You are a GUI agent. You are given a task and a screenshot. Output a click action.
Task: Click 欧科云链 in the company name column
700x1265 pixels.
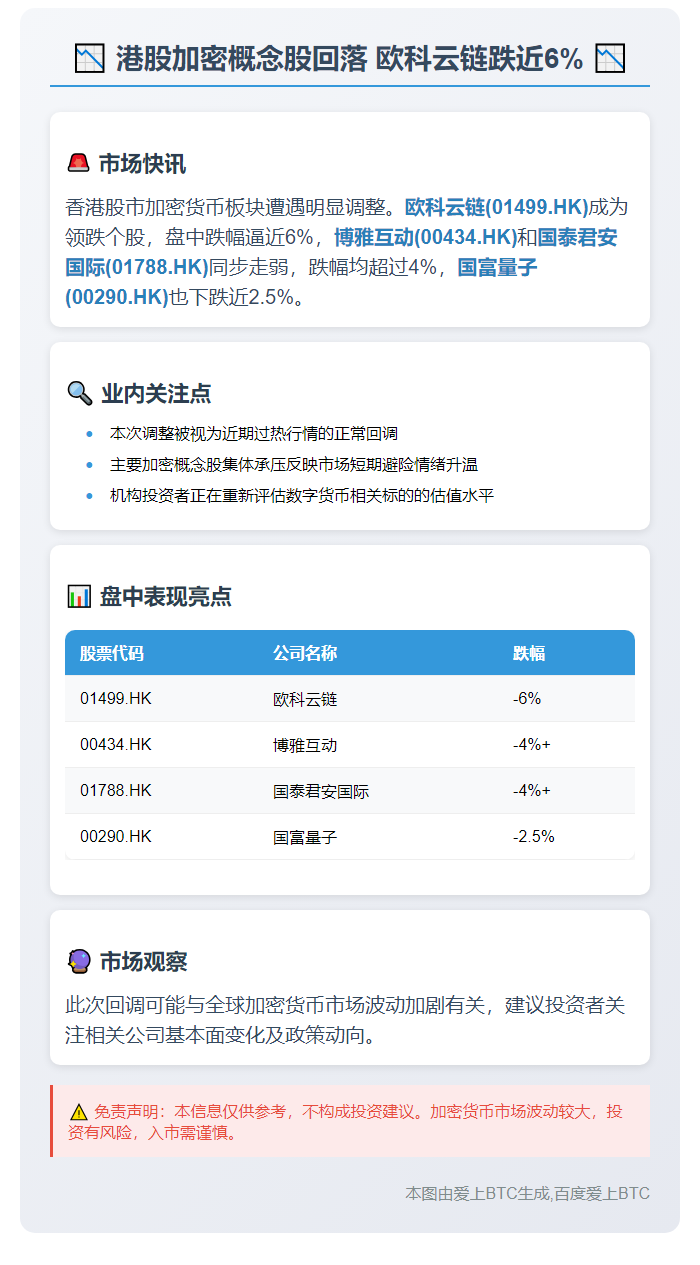[x=305, y=699]
